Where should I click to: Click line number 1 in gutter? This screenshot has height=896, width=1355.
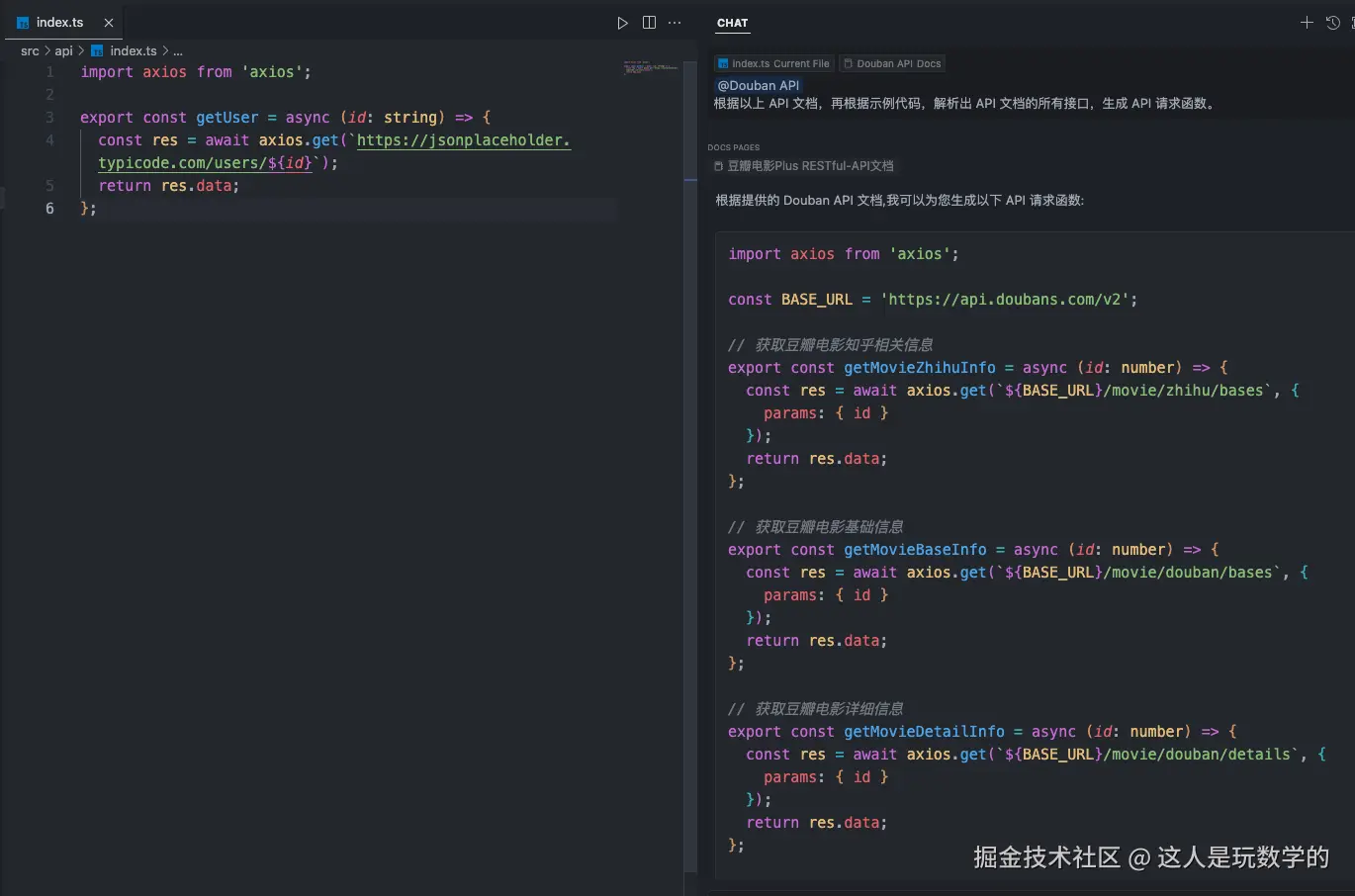(49, 71)
